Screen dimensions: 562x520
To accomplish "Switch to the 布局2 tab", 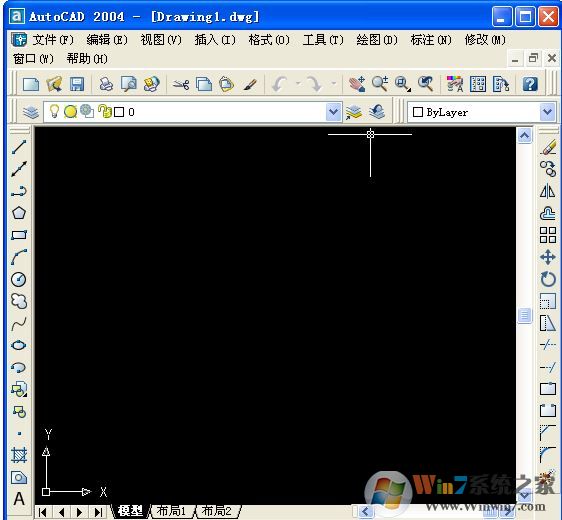I will pyautogui.click(x=216, y=511).
